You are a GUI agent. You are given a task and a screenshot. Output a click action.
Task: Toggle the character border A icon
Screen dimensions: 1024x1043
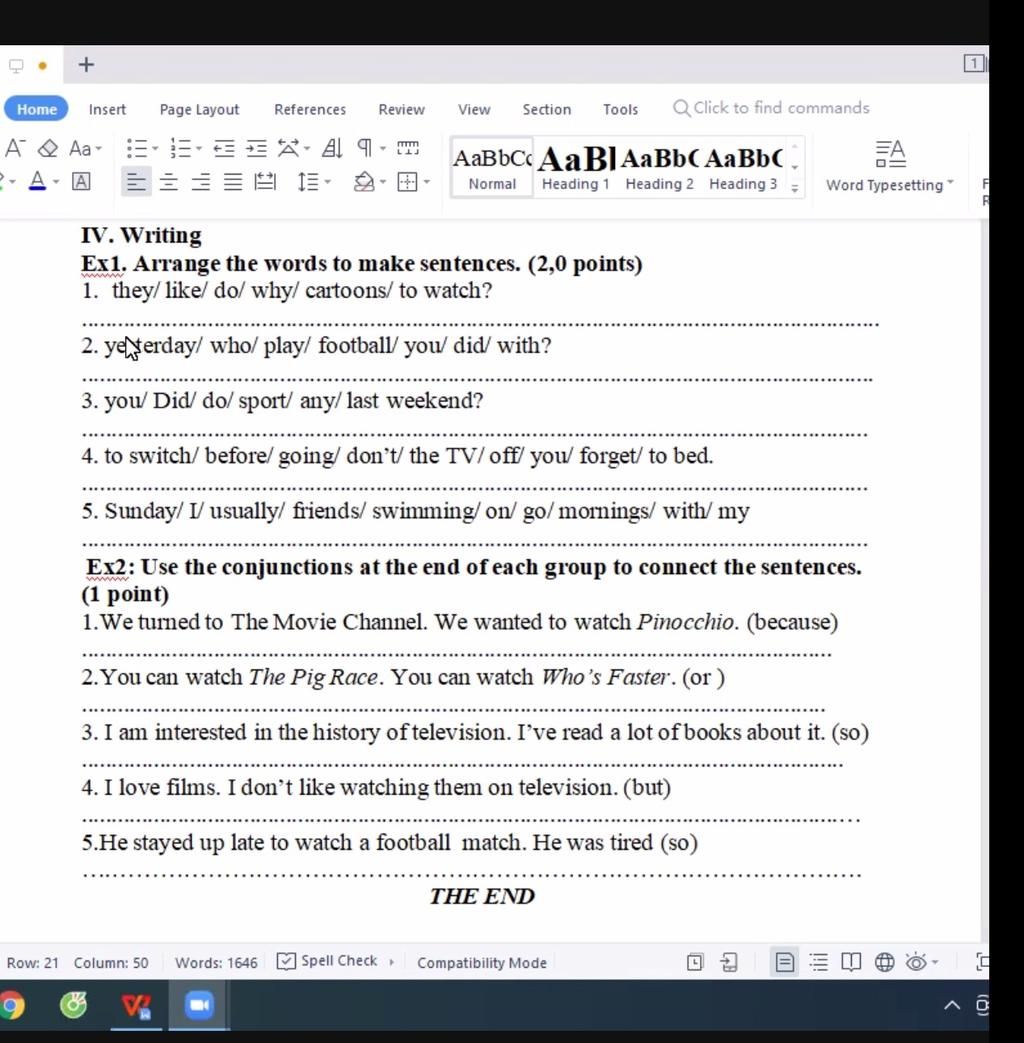[x=81, y=181]
